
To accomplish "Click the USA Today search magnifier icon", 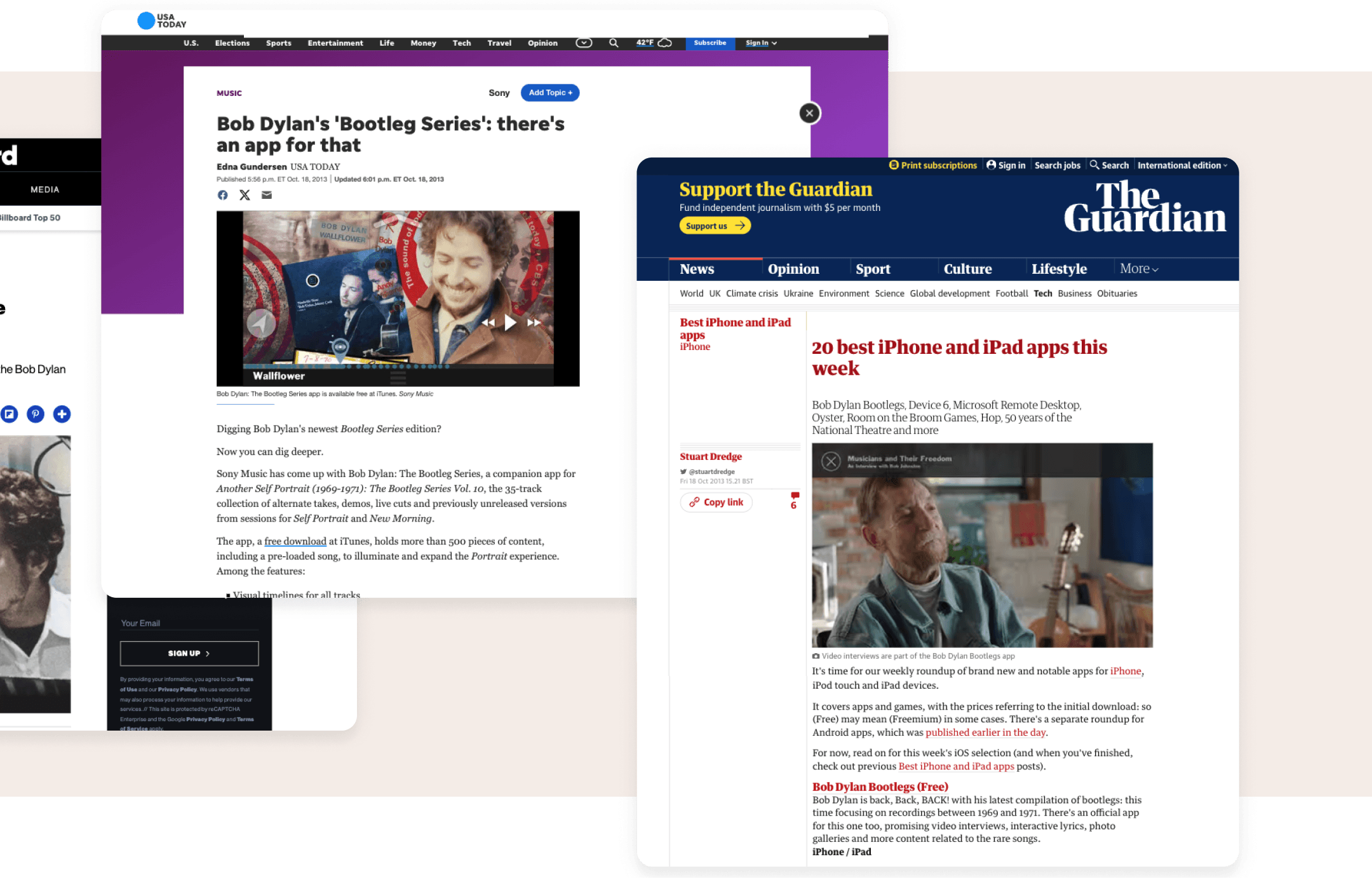I will [x=614, y=43].
